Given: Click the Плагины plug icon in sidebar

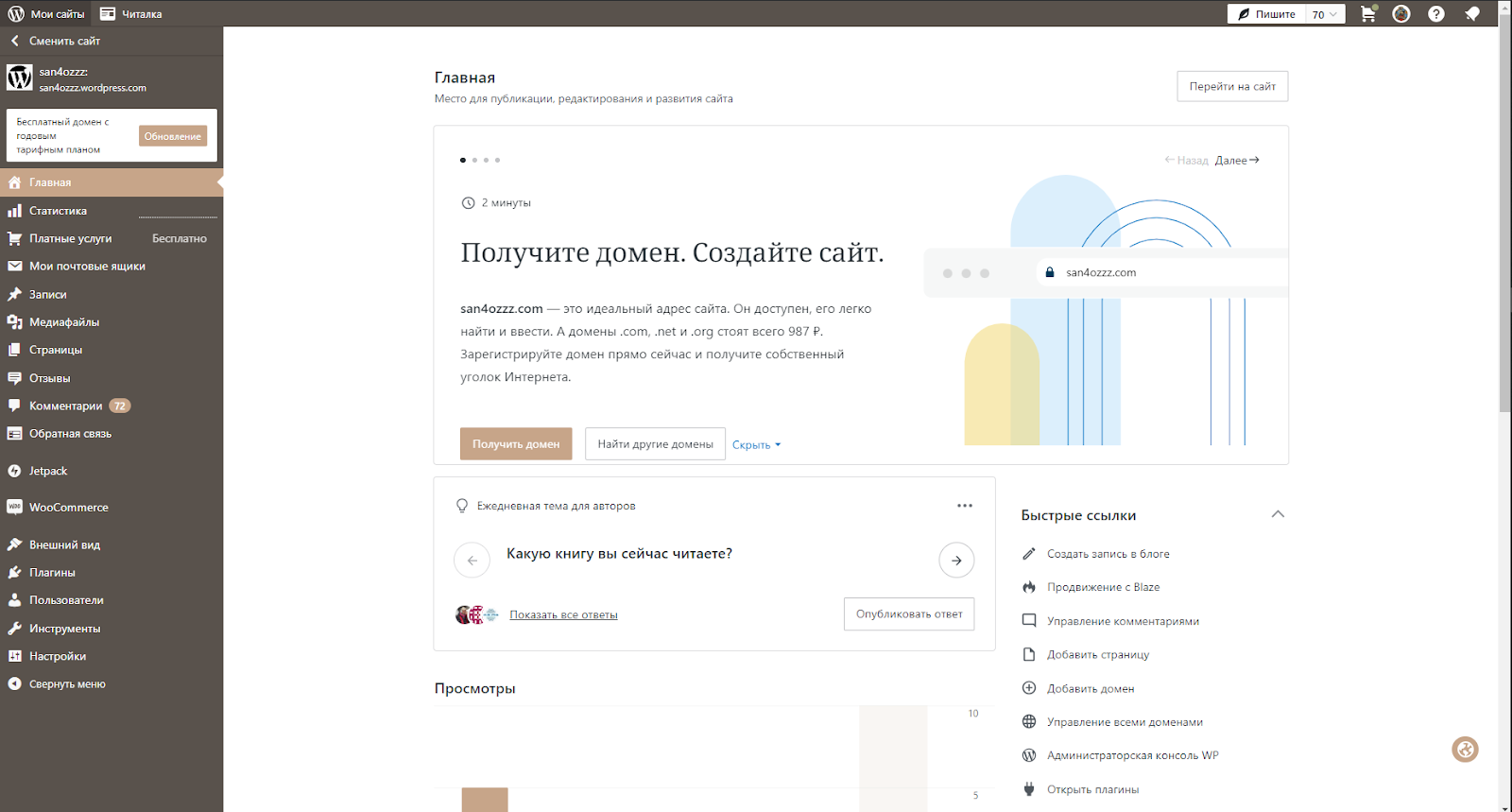Looking at the screenshot, I should pyautogui.click(x=14, y=573).
